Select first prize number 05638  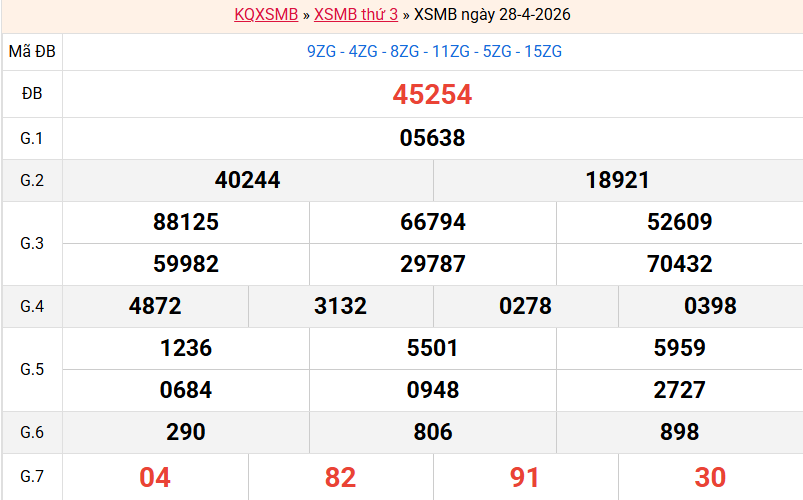[432, 138]
